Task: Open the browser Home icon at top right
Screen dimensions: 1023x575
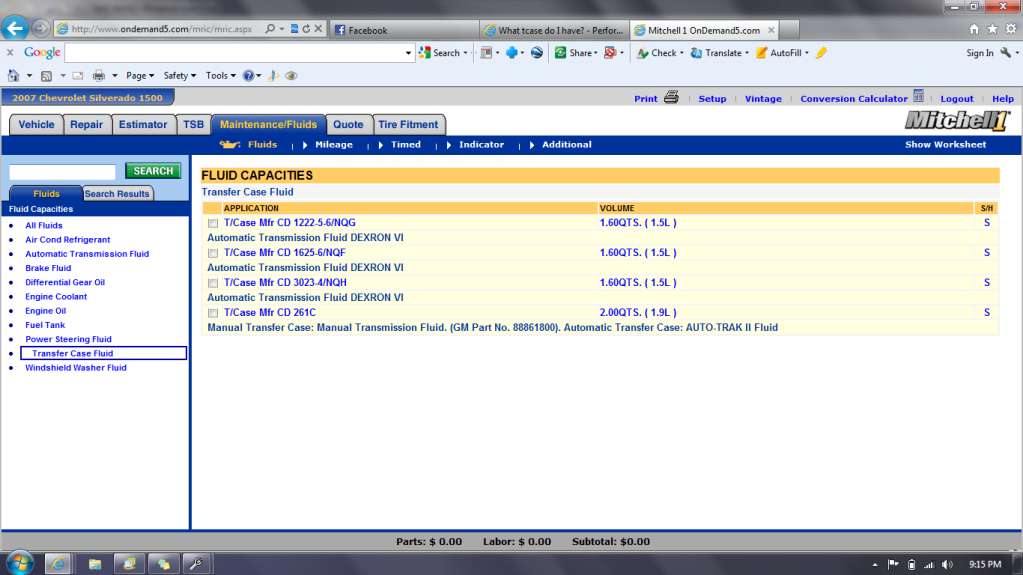Action: (x=974, y=29)
